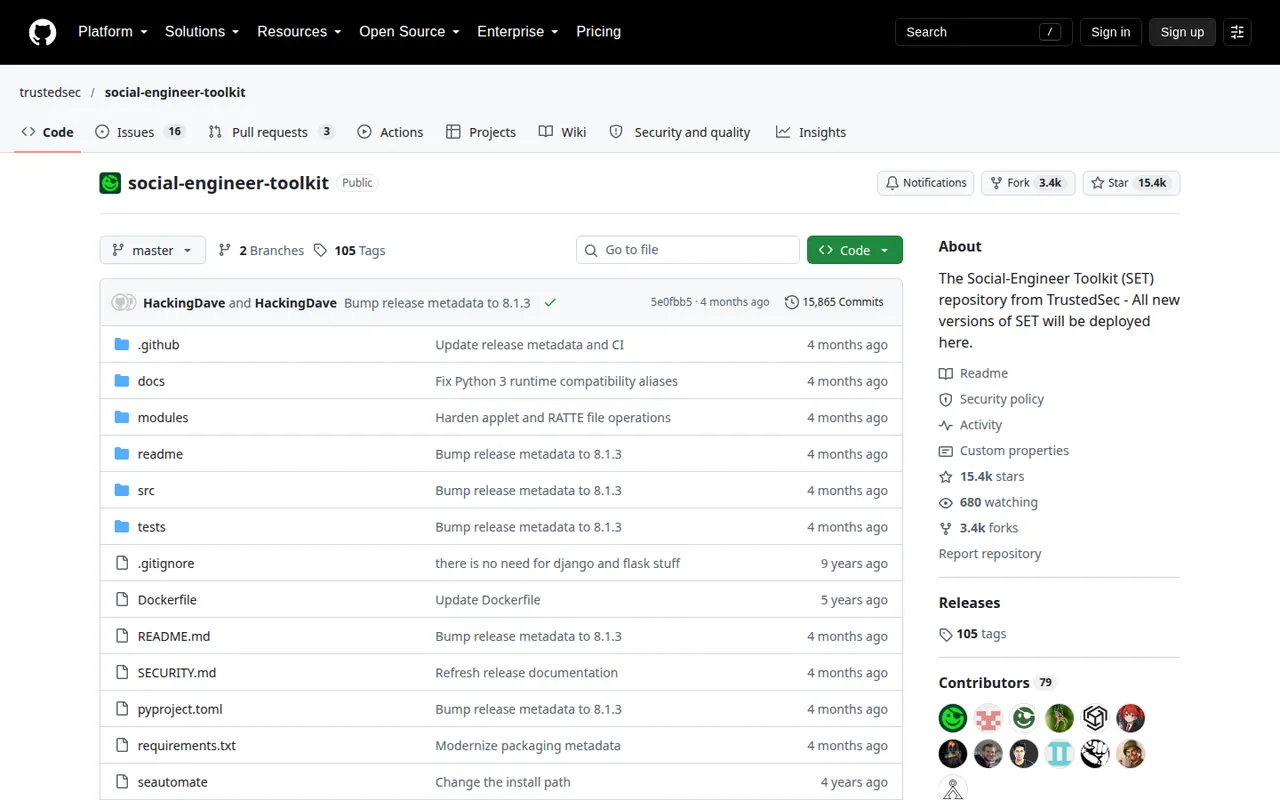Open the Pricing link
Viewport: 1280px width, 800px height.
(x=599, y=32)
